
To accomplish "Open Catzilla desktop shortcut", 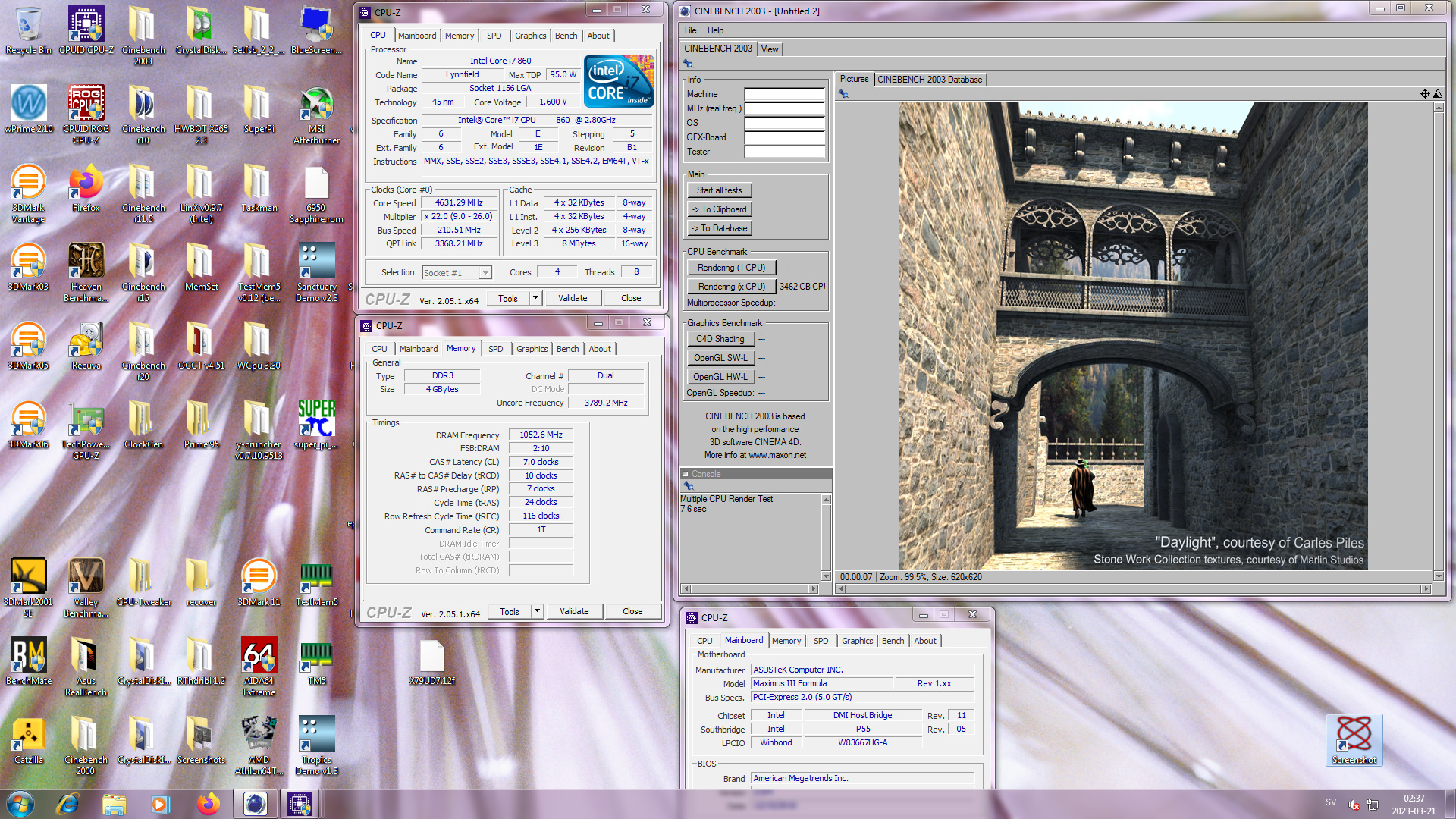I will point(29,740).
